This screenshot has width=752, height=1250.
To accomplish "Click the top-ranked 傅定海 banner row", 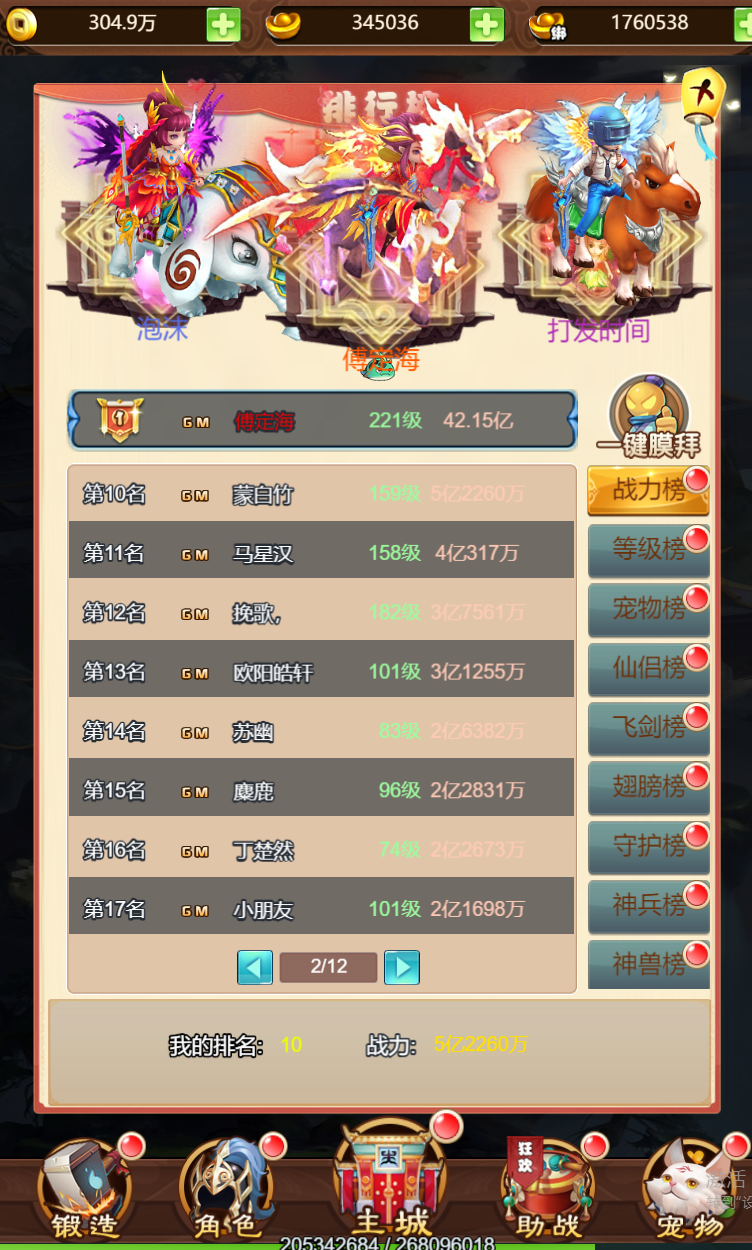I will click(322, 419).
